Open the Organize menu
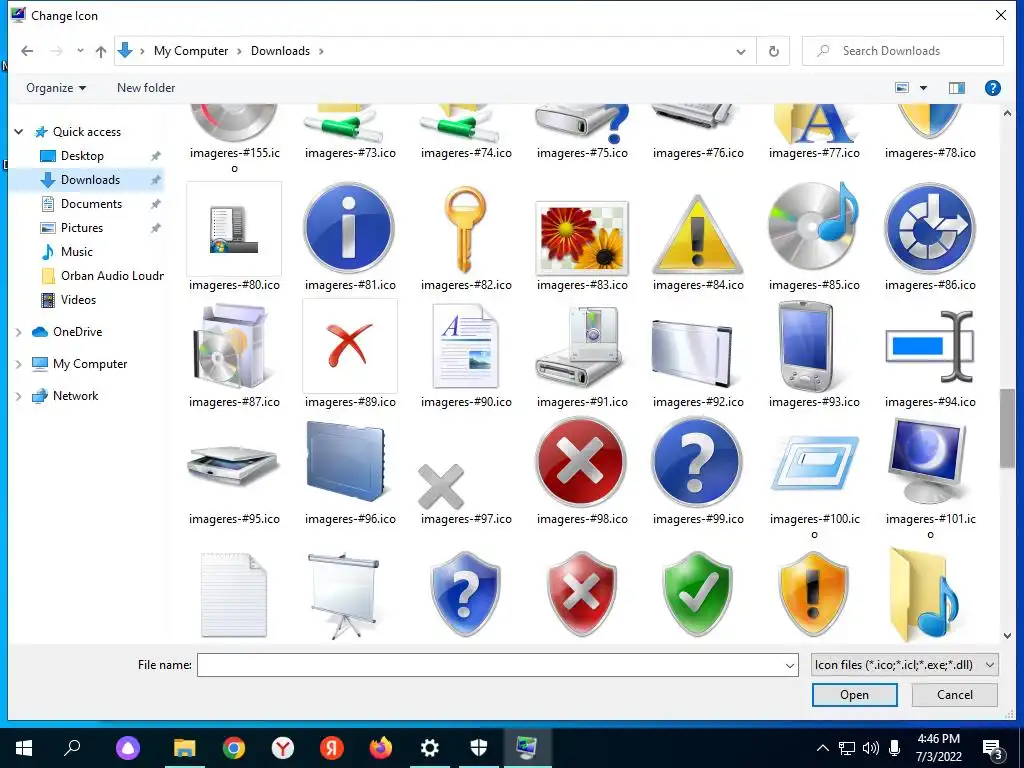1024x768 pixels. pos(56,88)
